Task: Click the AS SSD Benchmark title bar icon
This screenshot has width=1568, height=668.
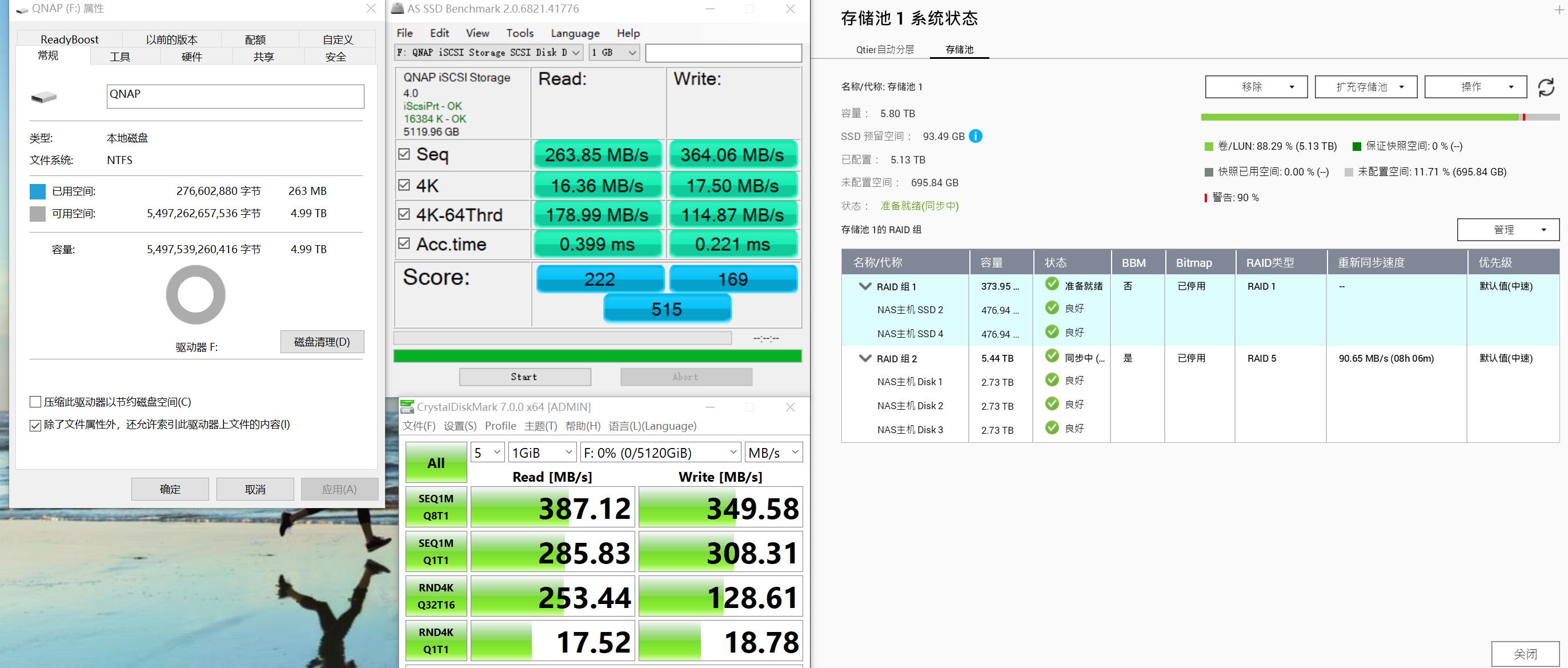Action: [399, 9]
